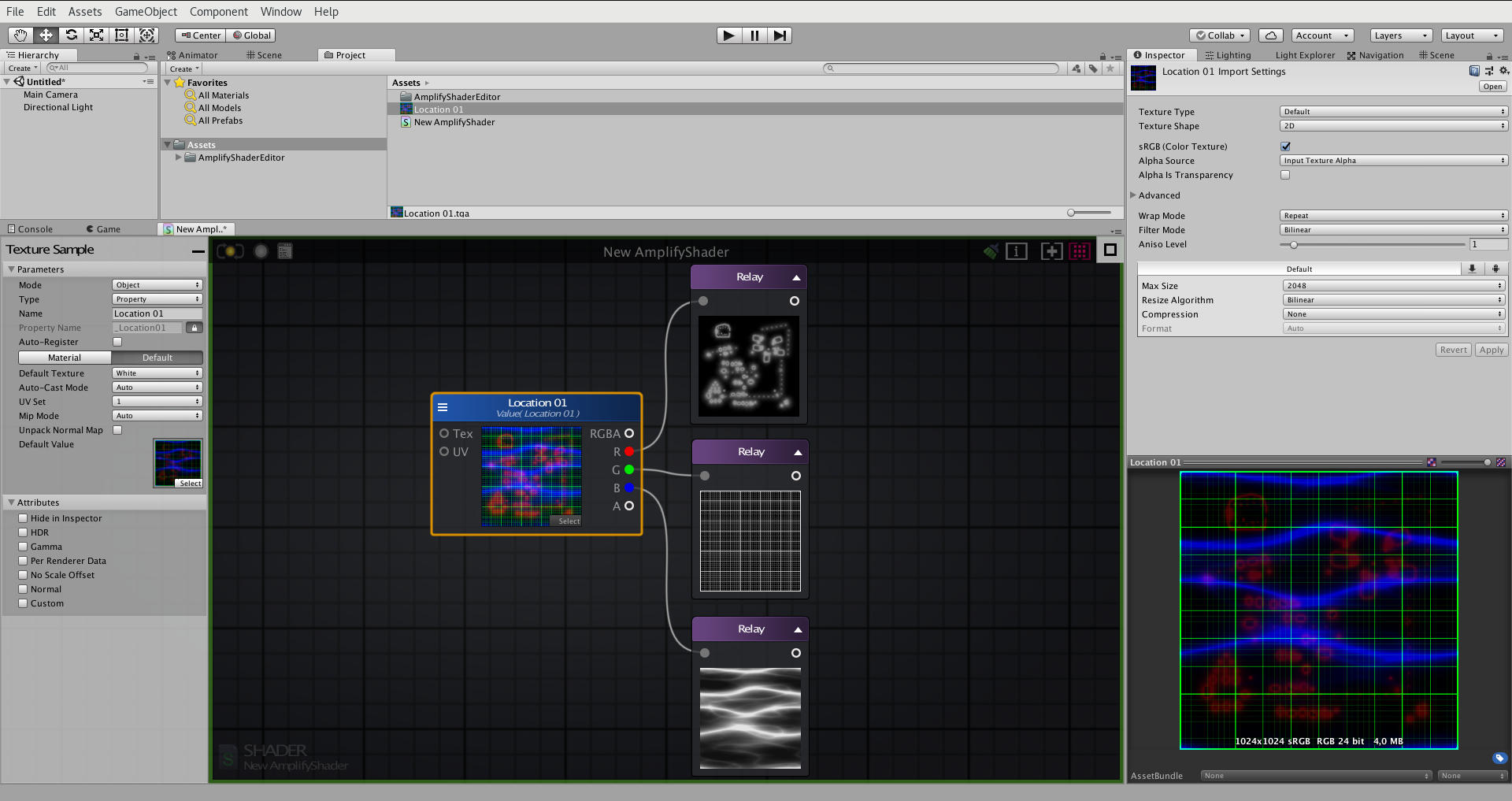This screenshot has width=1512, height=801.
Task: Open the inspector preset sliders icon
Action: point(1489,71)
